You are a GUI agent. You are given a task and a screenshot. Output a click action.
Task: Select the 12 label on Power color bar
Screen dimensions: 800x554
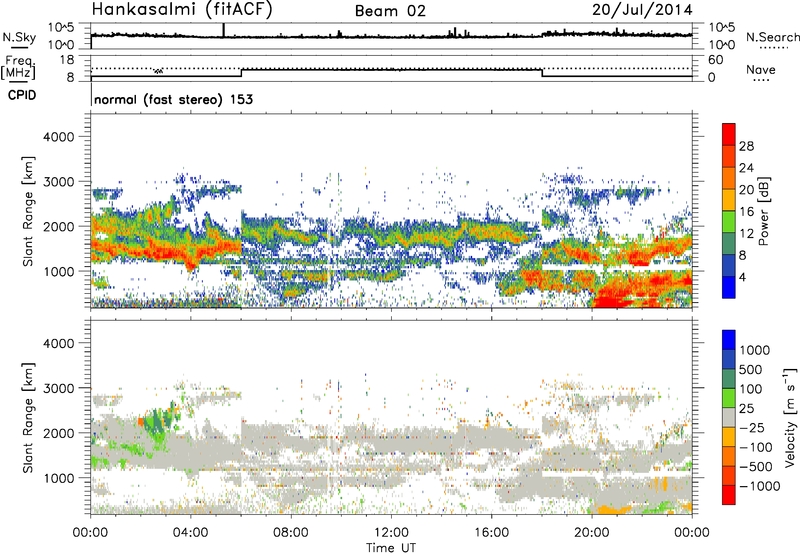click(746, 234)
